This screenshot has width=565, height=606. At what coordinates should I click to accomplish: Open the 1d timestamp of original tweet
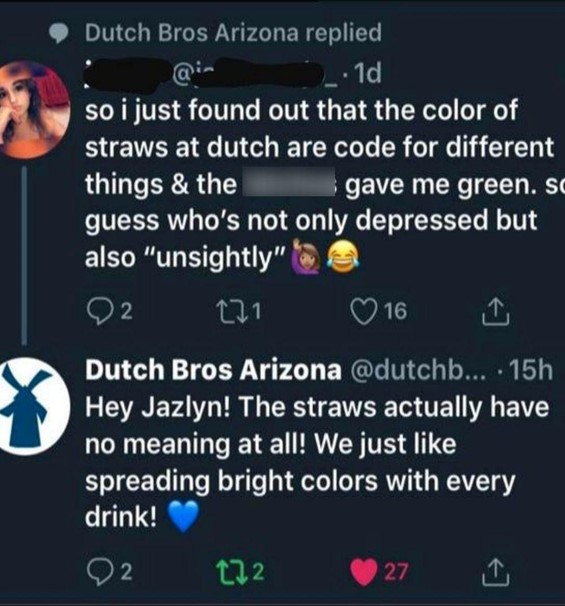pos(367,73)
